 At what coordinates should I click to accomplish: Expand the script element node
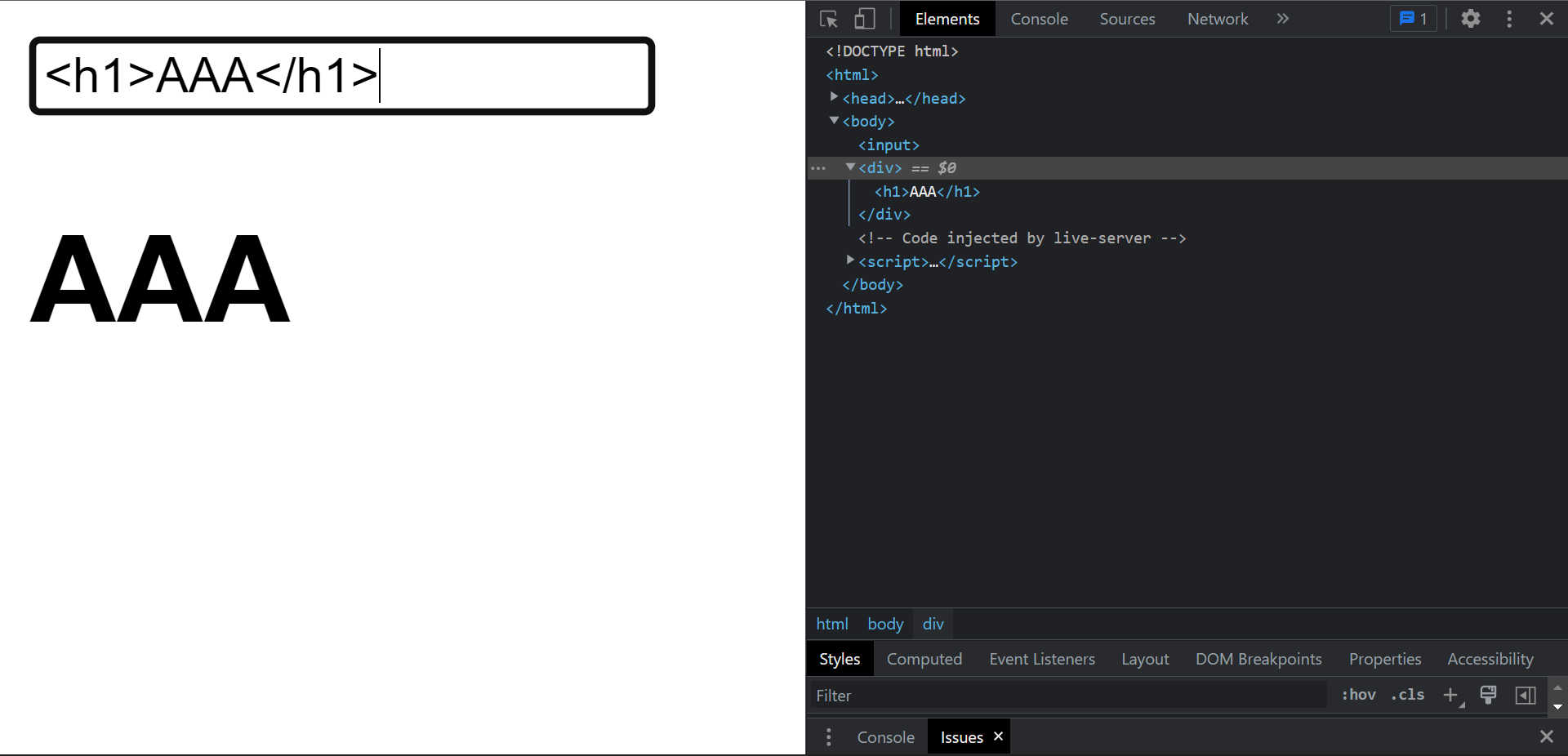pyautogui.click(x=850, y=260)
